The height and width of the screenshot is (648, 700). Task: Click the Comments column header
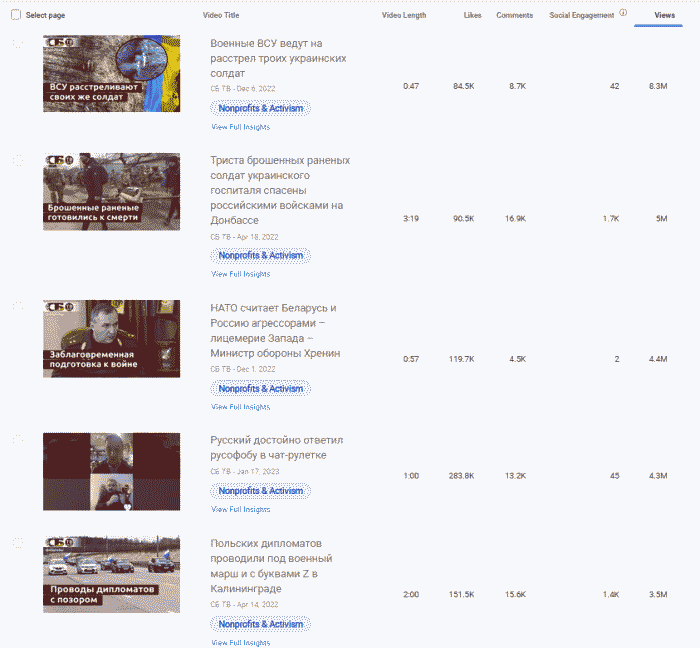point(514,15)
